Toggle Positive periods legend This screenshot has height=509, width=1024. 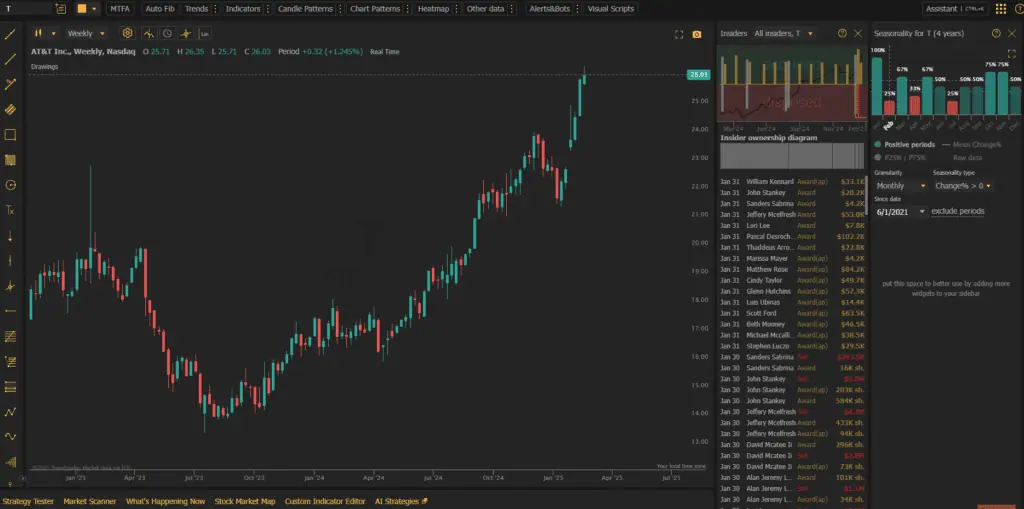(904, 144)
